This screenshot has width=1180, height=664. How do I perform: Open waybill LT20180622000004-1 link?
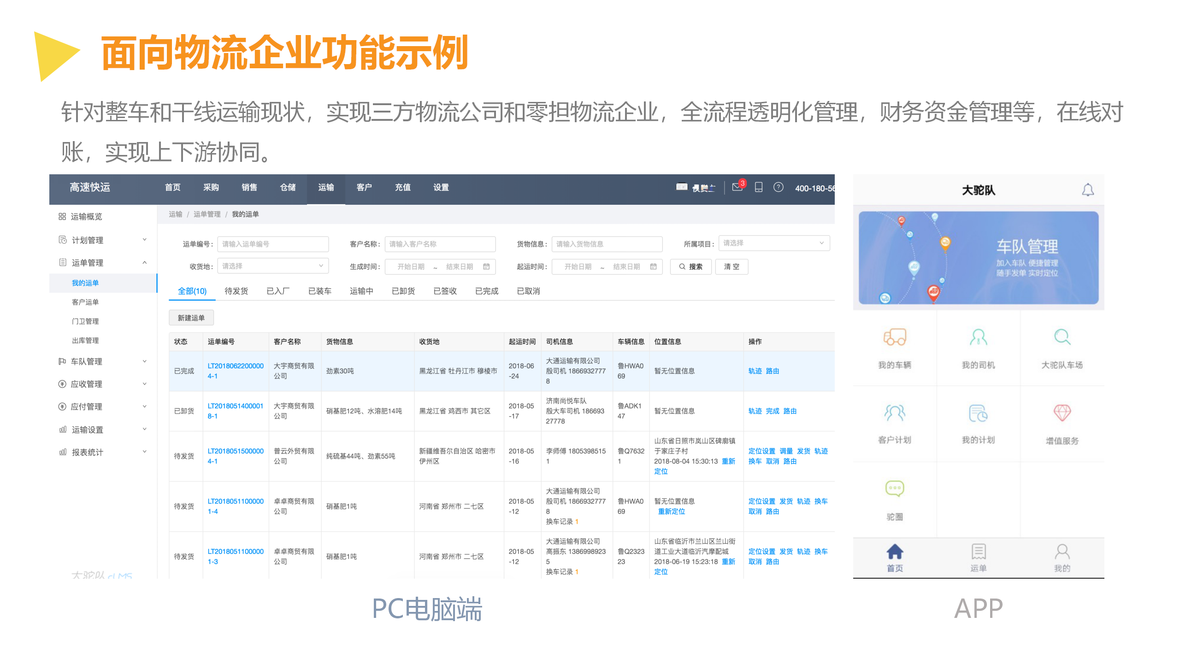236,370
